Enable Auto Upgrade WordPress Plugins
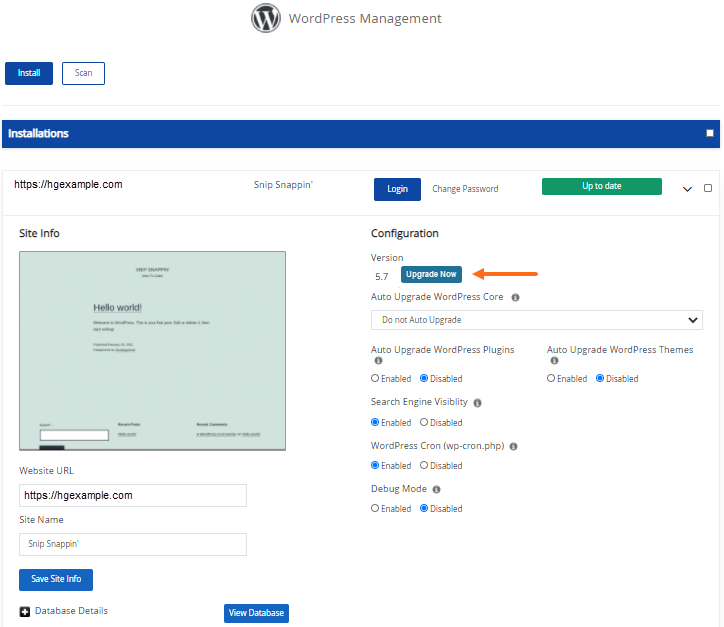Viewport: 724px width, 627px height. tap(375, 378)
